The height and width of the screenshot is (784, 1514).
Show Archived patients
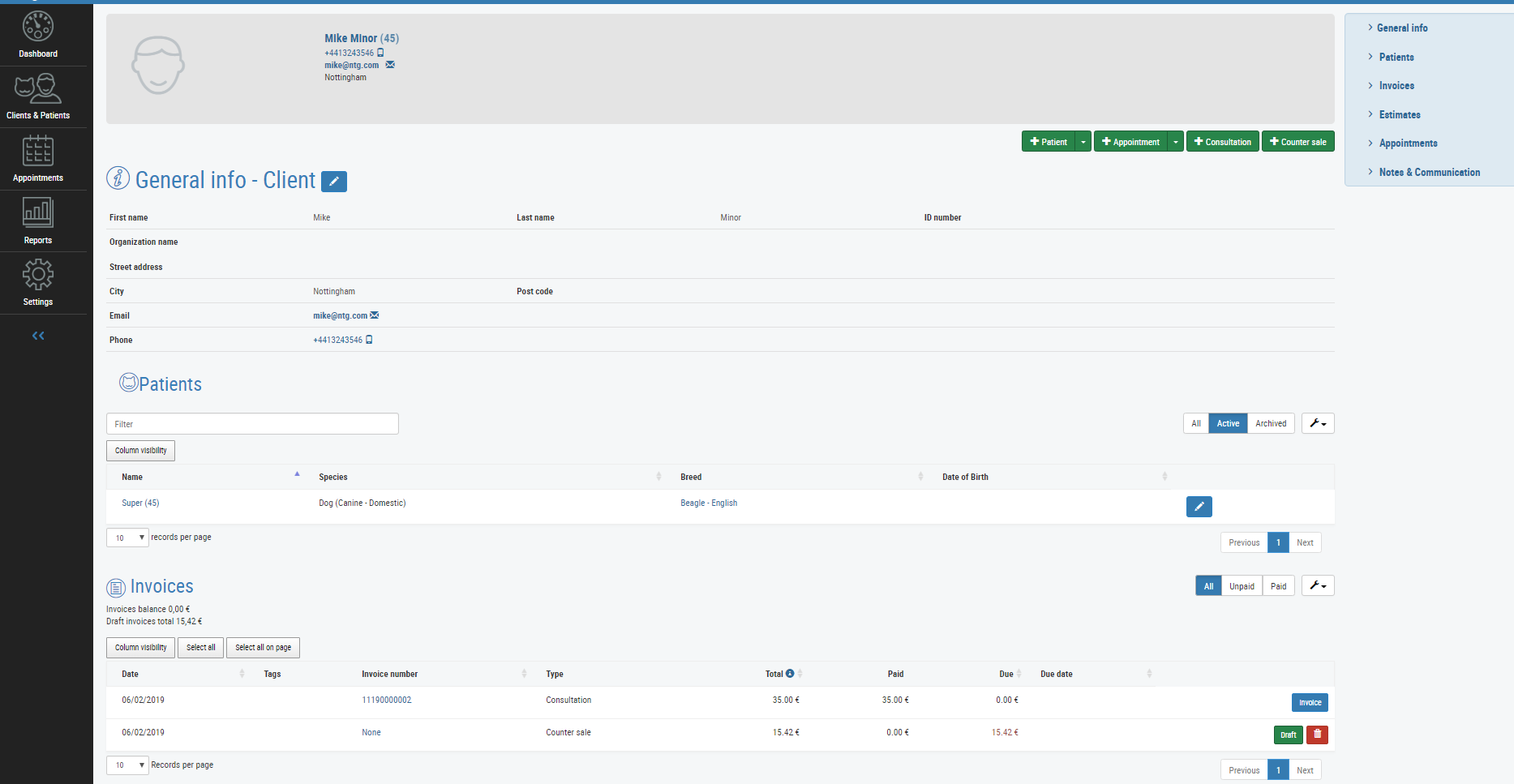[1270, 422]
